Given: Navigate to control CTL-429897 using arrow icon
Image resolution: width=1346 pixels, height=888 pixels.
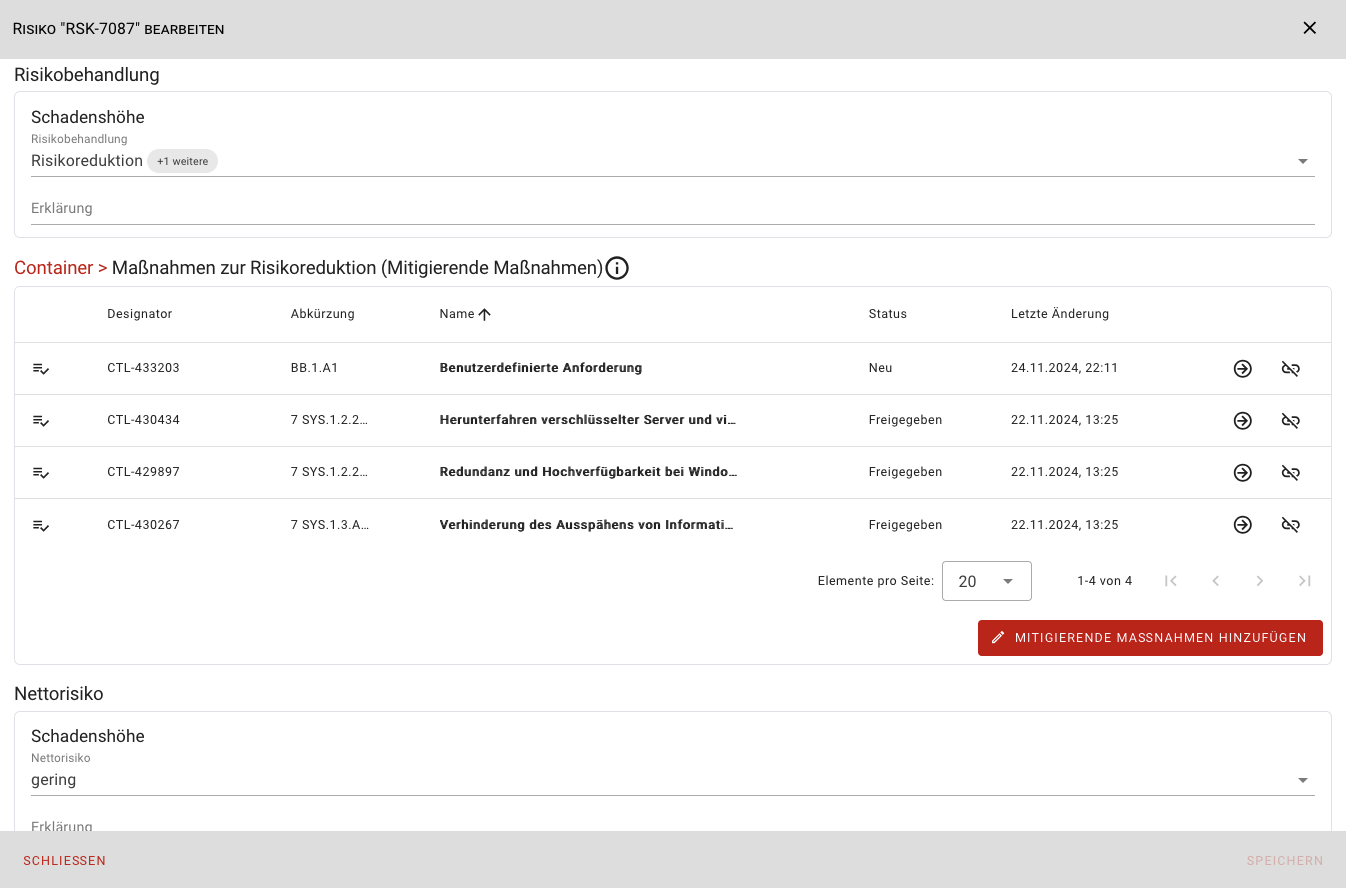Looking at the screenshot, I should click(x=1242, y=473).
